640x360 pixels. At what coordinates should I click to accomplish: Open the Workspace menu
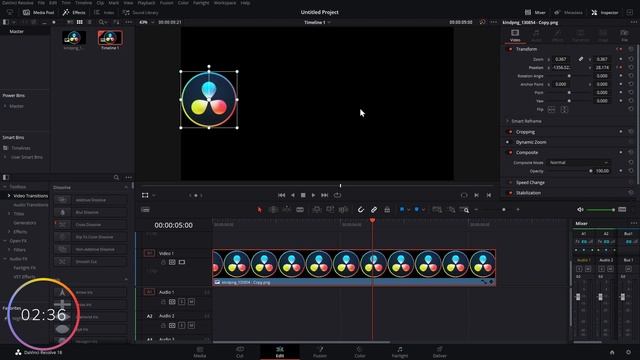225,2
